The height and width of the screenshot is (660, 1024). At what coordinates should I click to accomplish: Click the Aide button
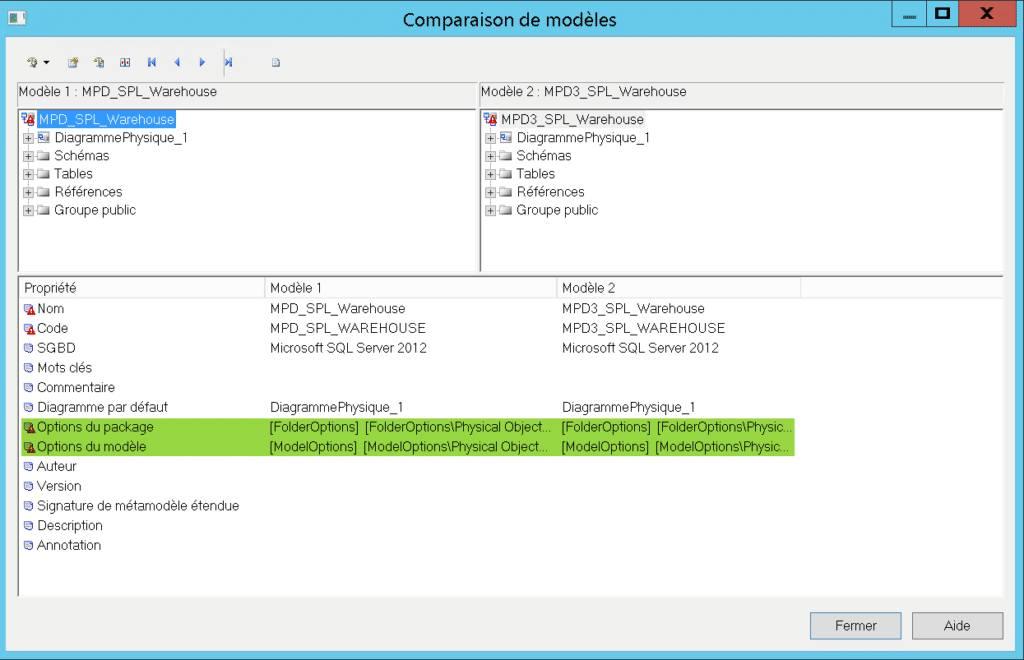click(957, 626)
